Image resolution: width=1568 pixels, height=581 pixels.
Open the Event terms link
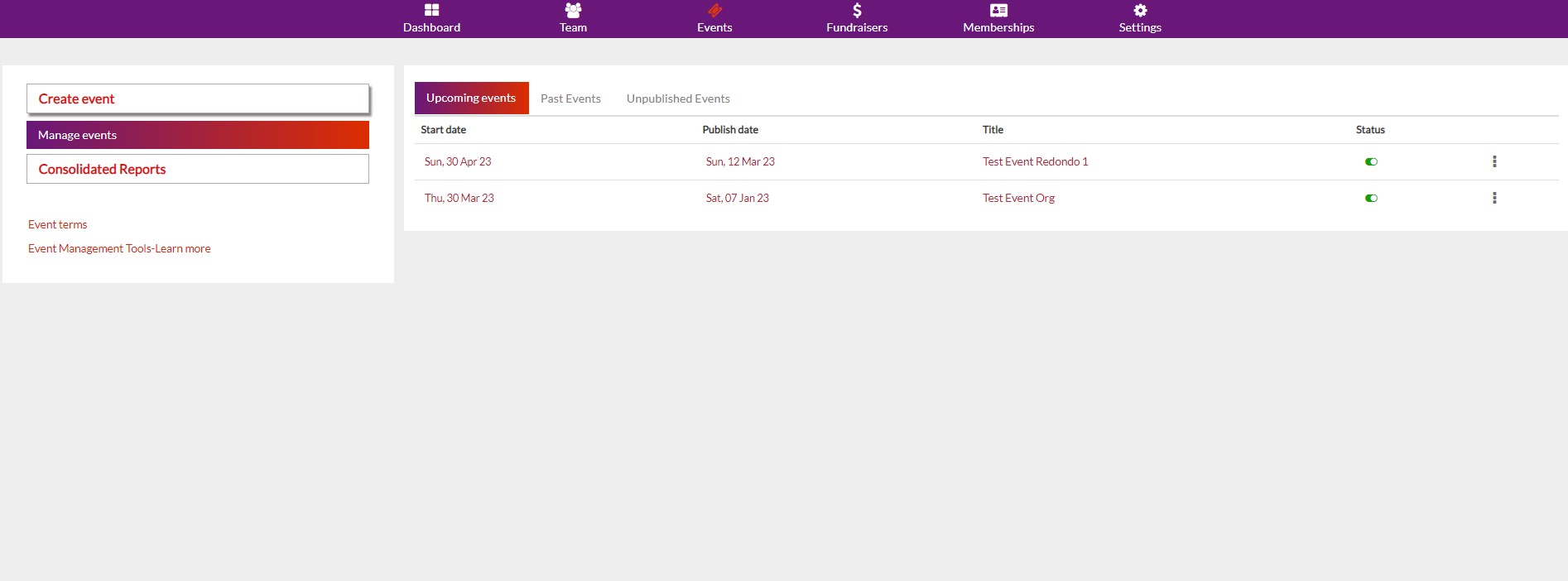(x=57, y=224)
